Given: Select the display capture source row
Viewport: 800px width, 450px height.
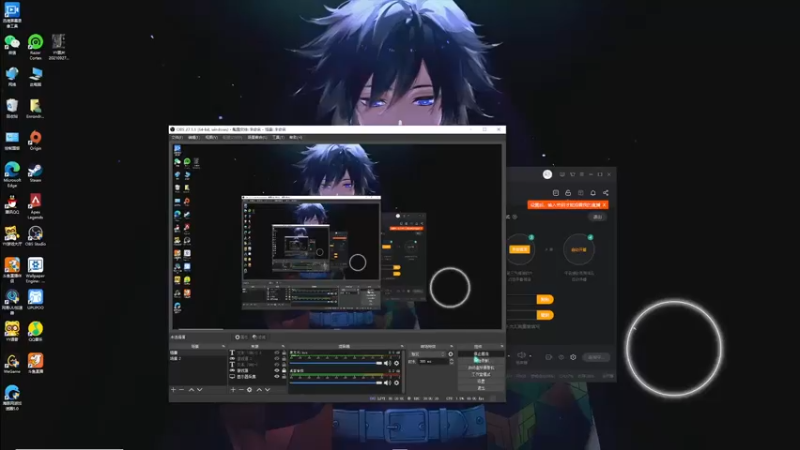Looking at the screenshot, I should 258,377.
